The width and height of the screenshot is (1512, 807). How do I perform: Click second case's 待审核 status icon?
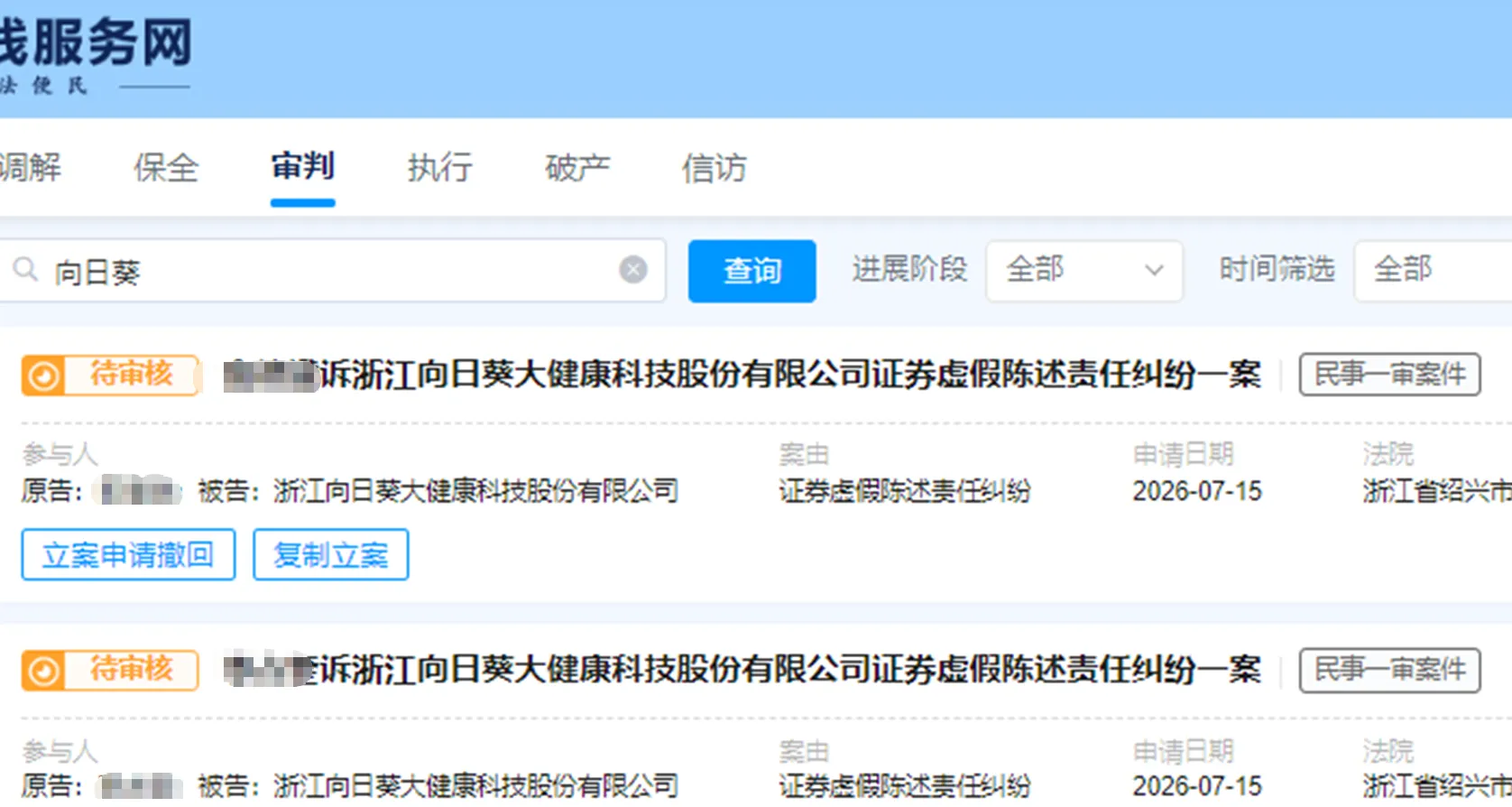(42, 671)
